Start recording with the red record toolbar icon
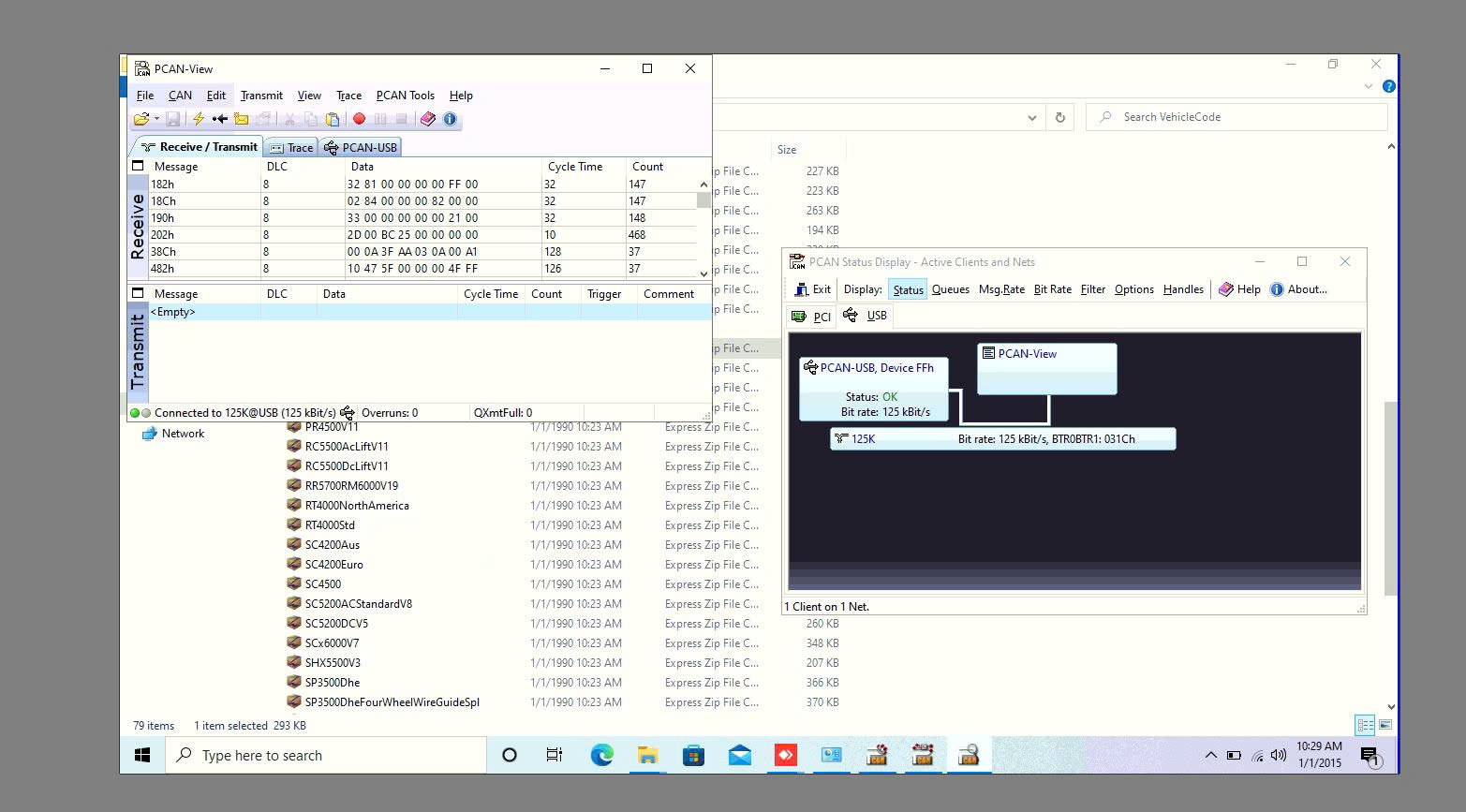The width and height of the screenshot is (1466, 812). pos(359,119)
